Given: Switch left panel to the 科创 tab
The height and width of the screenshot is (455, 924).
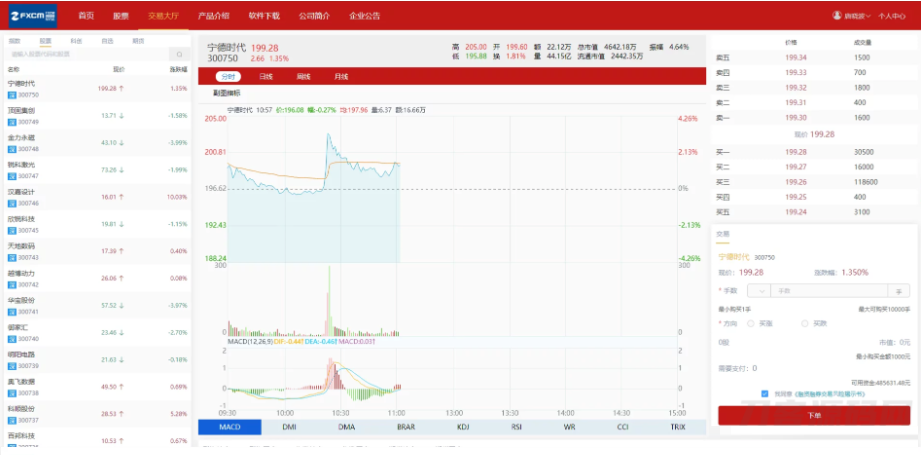Looking at the screenshot, I should 77,41.
